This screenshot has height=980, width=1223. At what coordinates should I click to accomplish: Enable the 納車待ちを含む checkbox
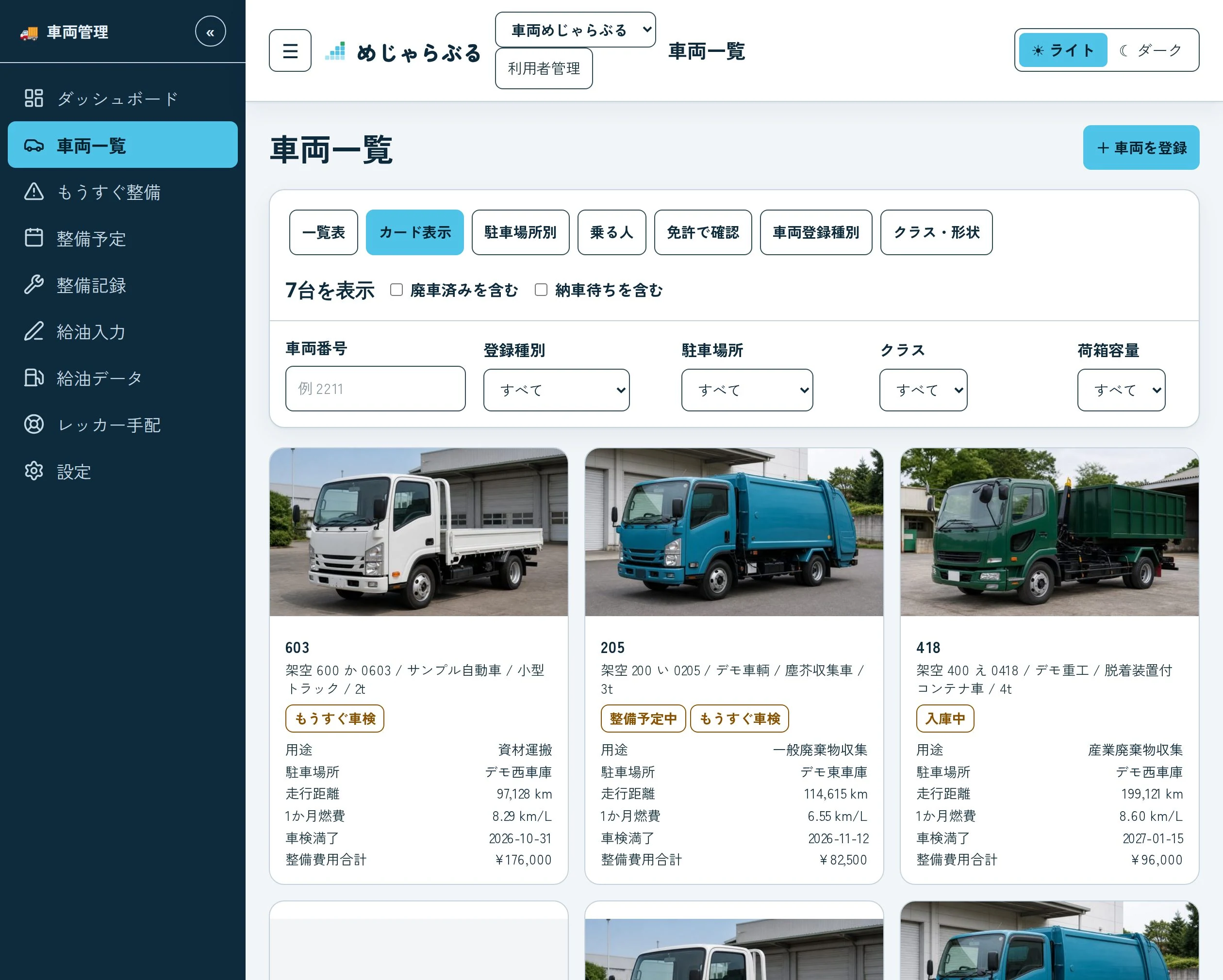[x=541, y=290]
